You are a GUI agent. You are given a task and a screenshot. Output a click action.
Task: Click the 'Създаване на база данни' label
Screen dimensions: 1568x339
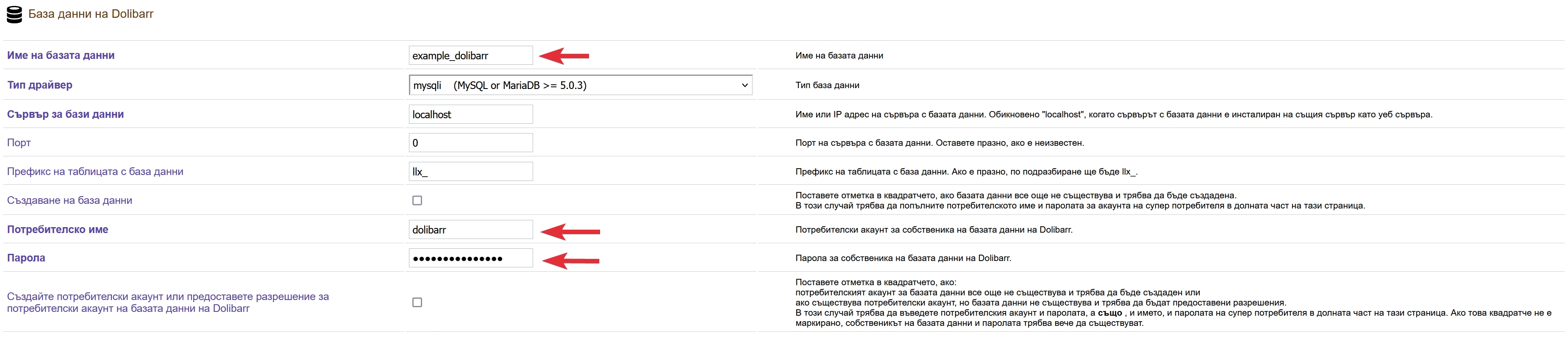click(x=70, y=200)
